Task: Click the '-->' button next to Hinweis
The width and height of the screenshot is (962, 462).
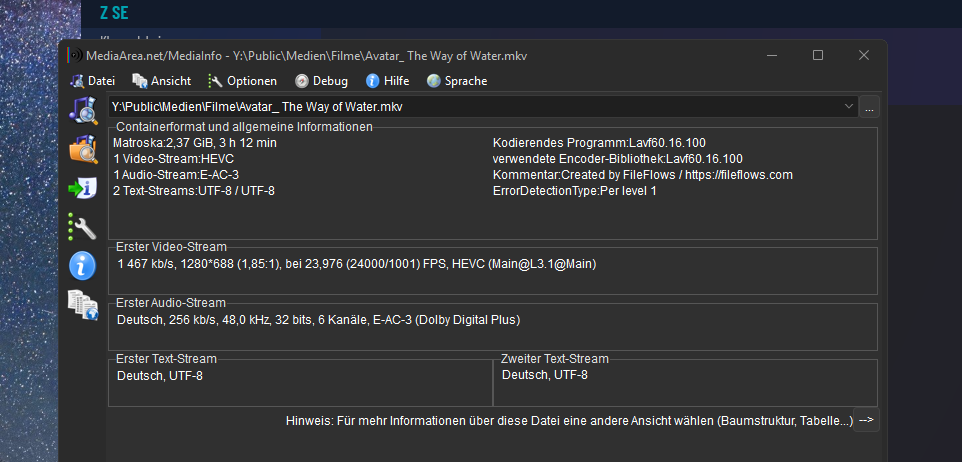Action: [866, 420]
